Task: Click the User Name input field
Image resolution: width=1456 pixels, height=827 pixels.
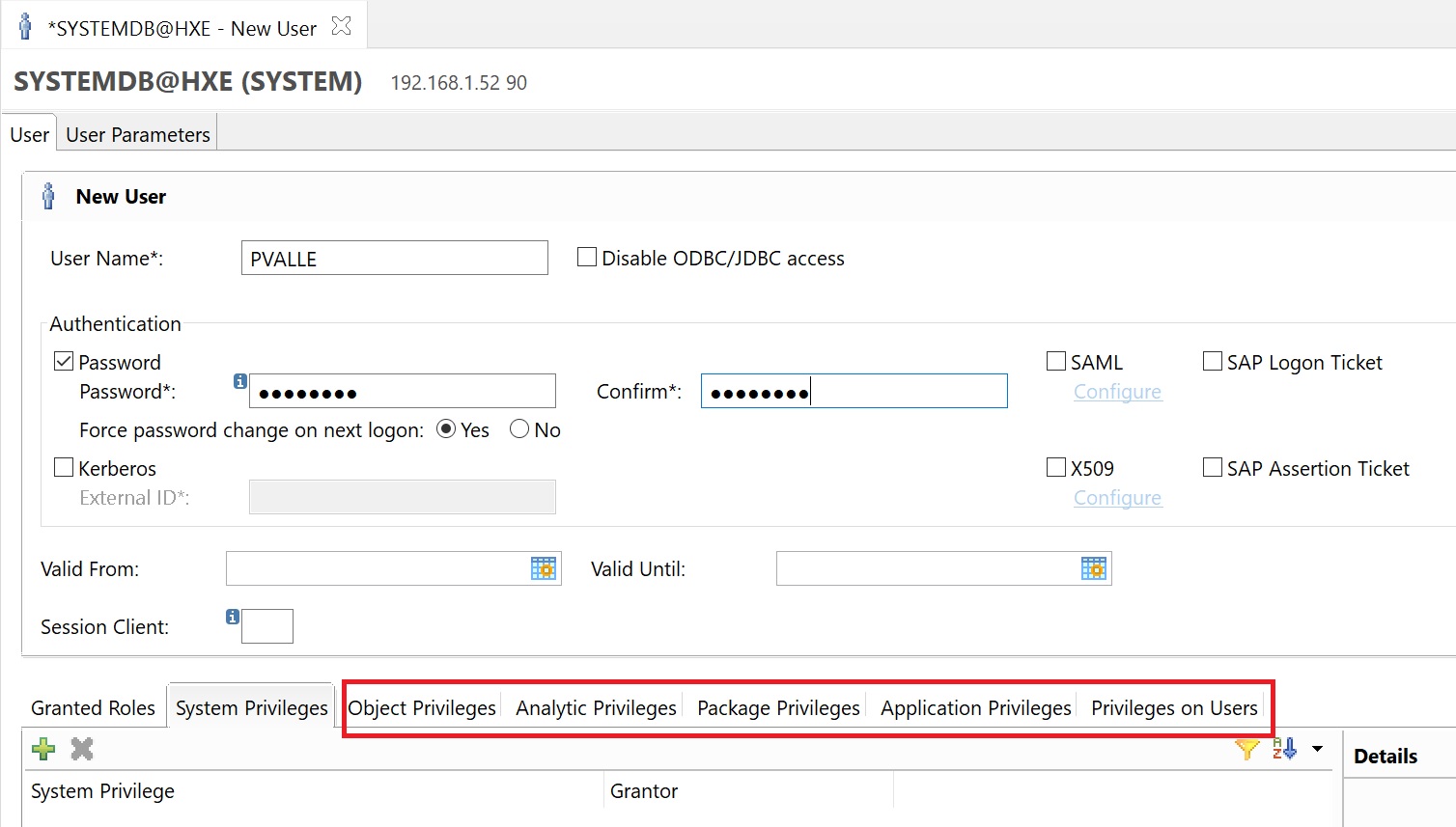Action: point(394,259)
